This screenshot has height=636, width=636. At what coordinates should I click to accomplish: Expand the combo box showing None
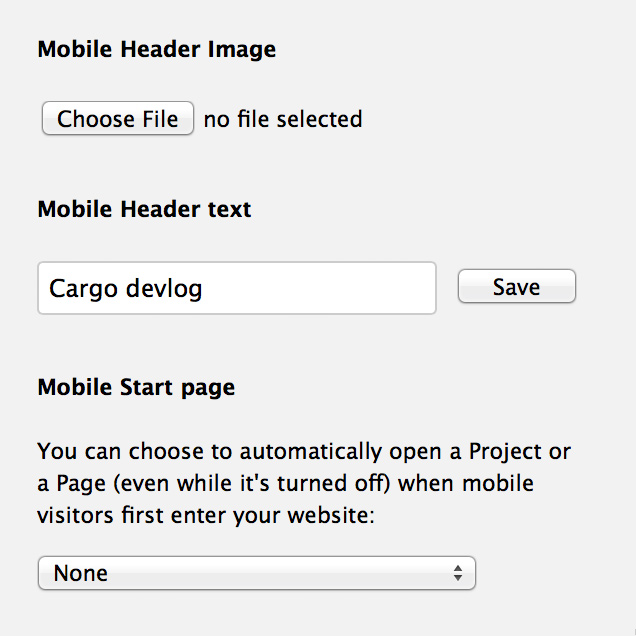257,573
